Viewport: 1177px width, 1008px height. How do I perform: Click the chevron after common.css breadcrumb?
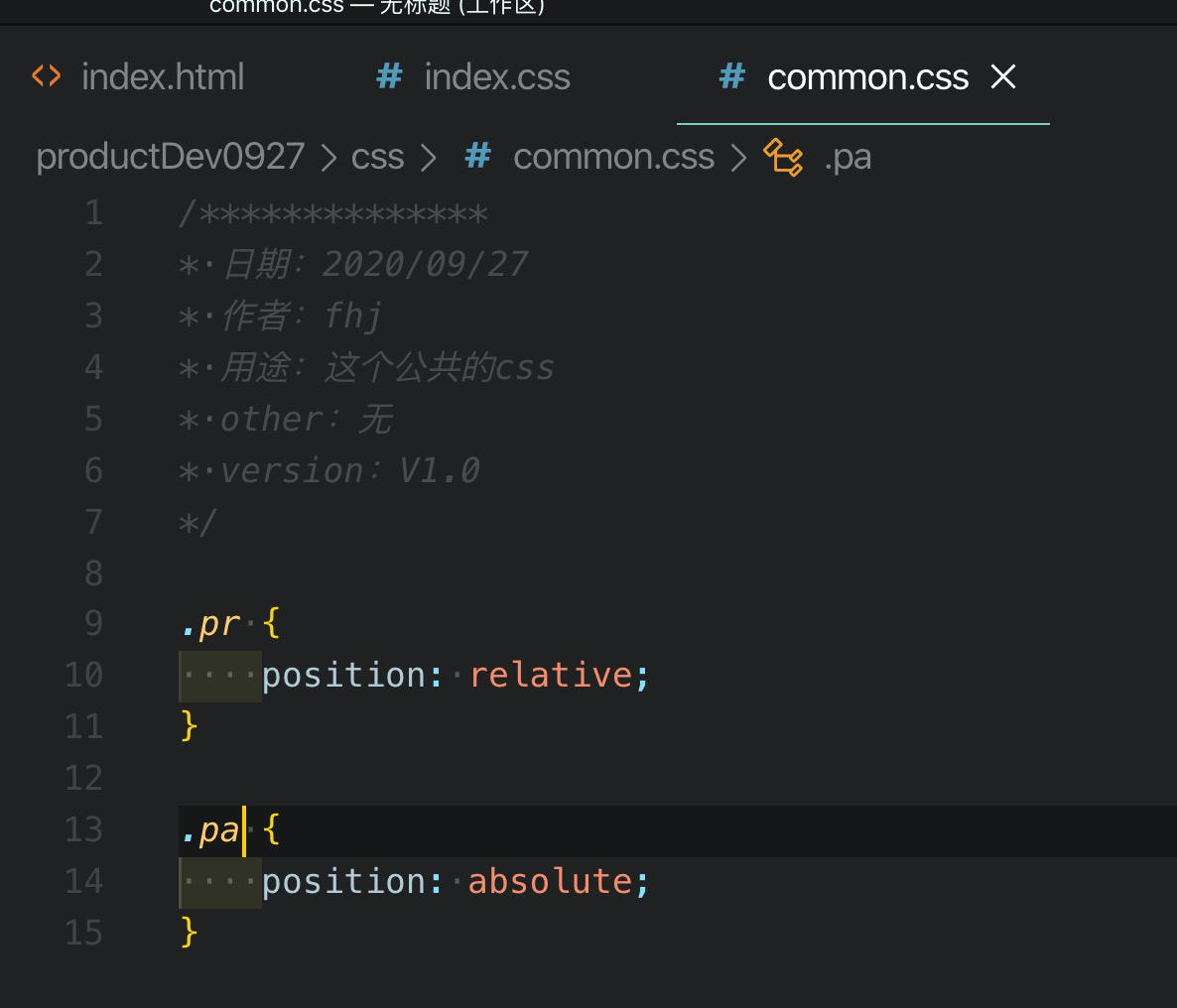[739, 158]
